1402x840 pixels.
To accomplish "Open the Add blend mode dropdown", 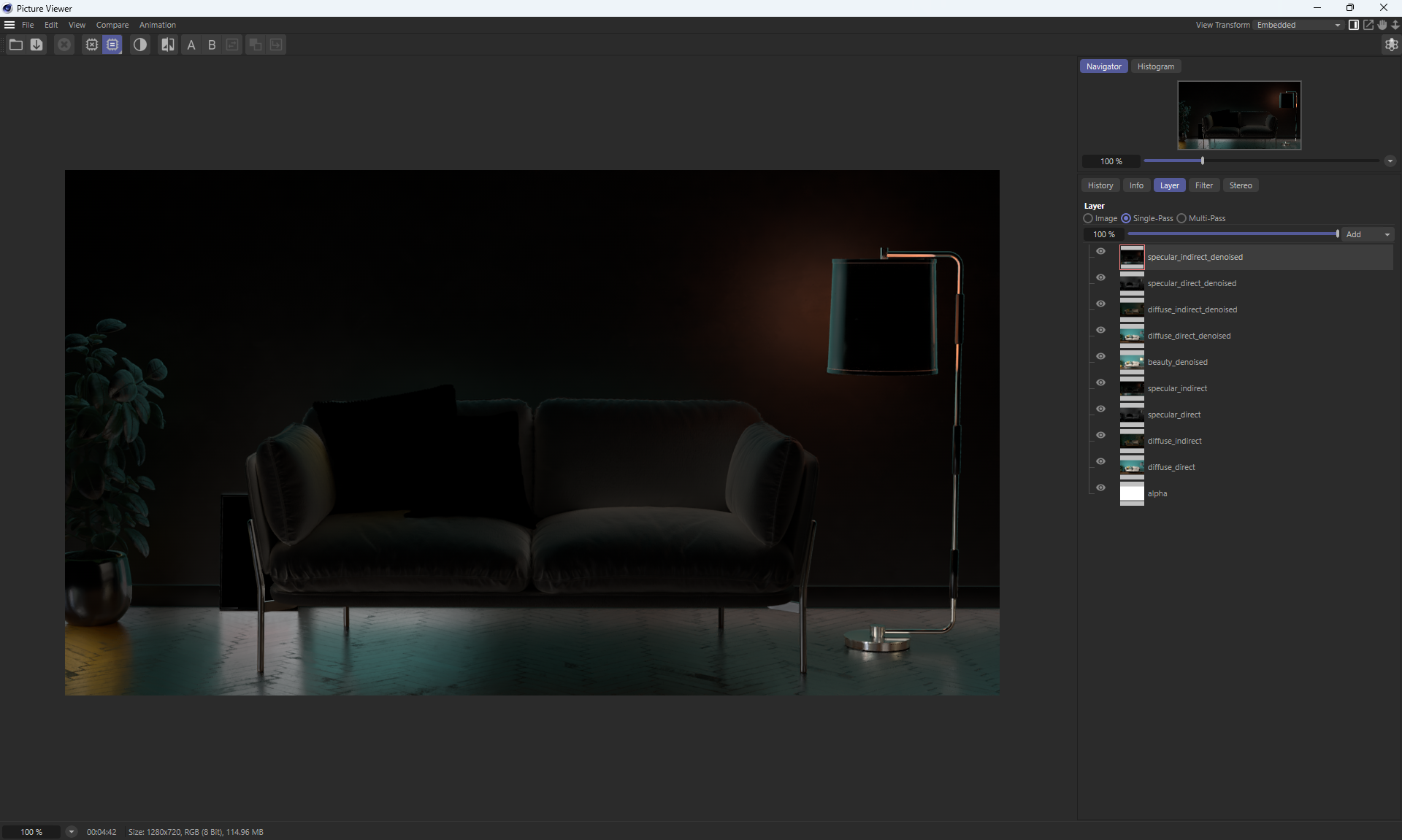I will coord(1368,234).
